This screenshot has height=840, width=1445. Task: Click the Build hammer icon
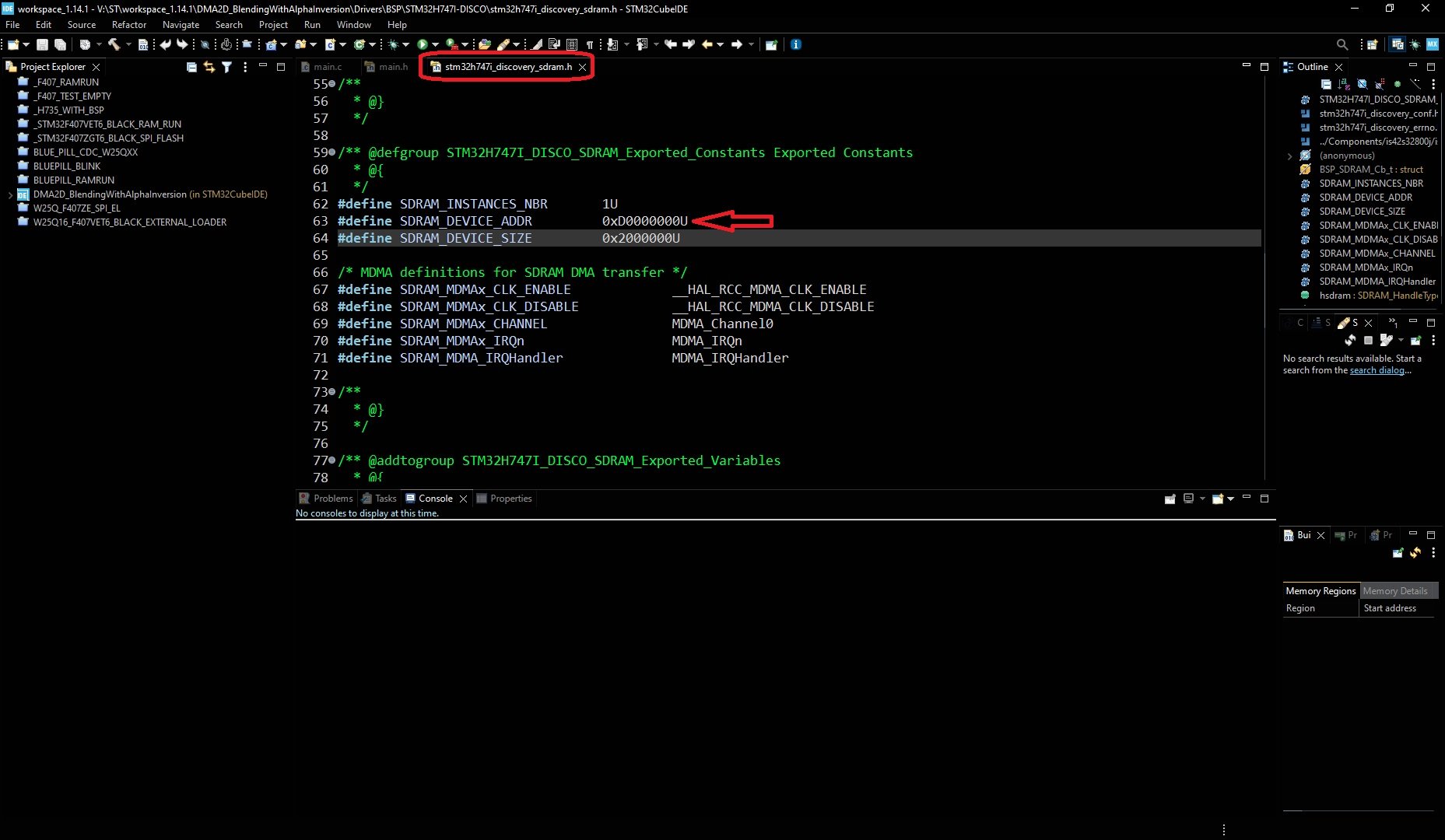pyautogui.click(x=114, y=44)
